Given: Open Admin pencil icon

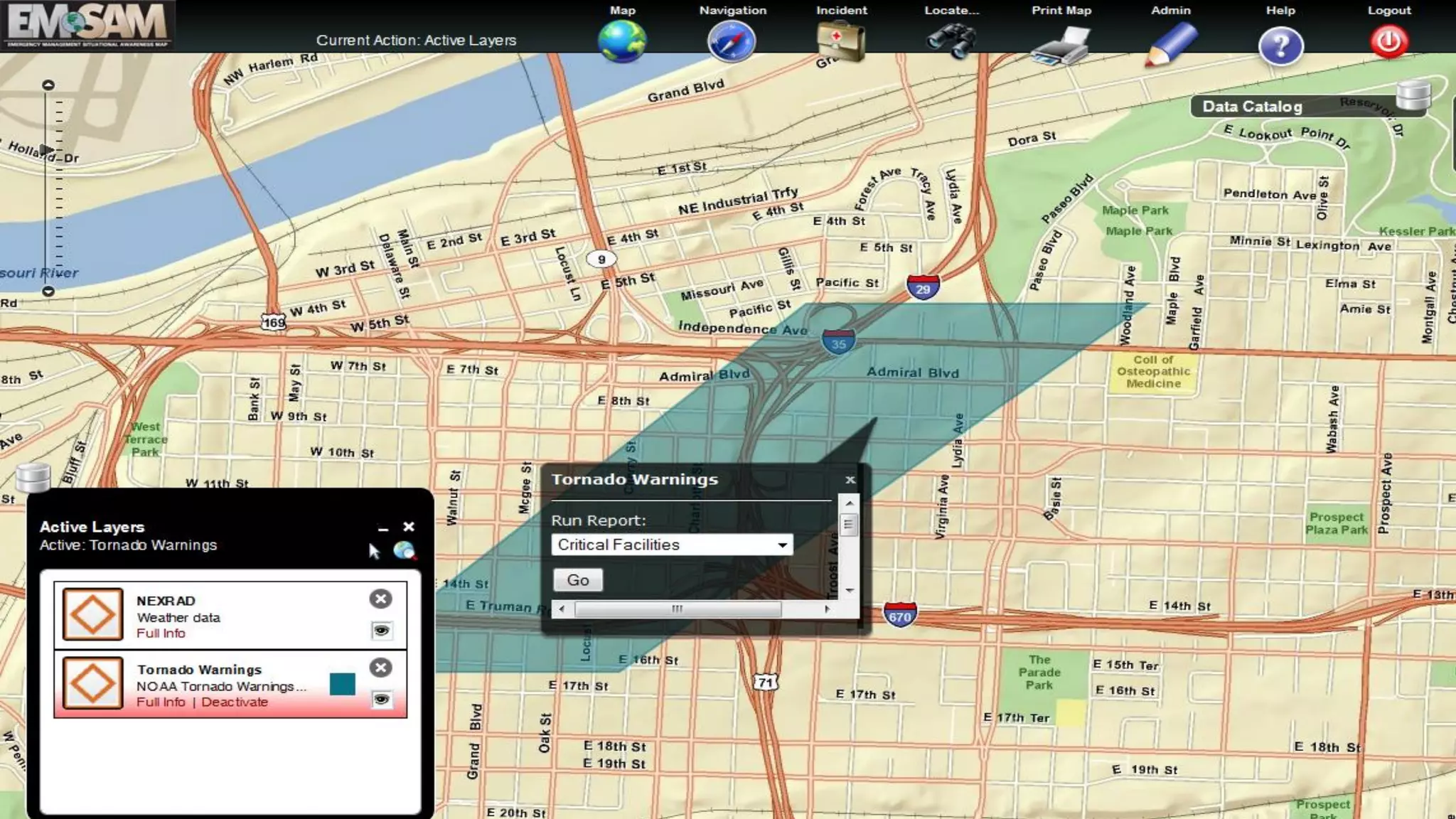Looking at the screenshot, I should click(x=1170, y=44).
